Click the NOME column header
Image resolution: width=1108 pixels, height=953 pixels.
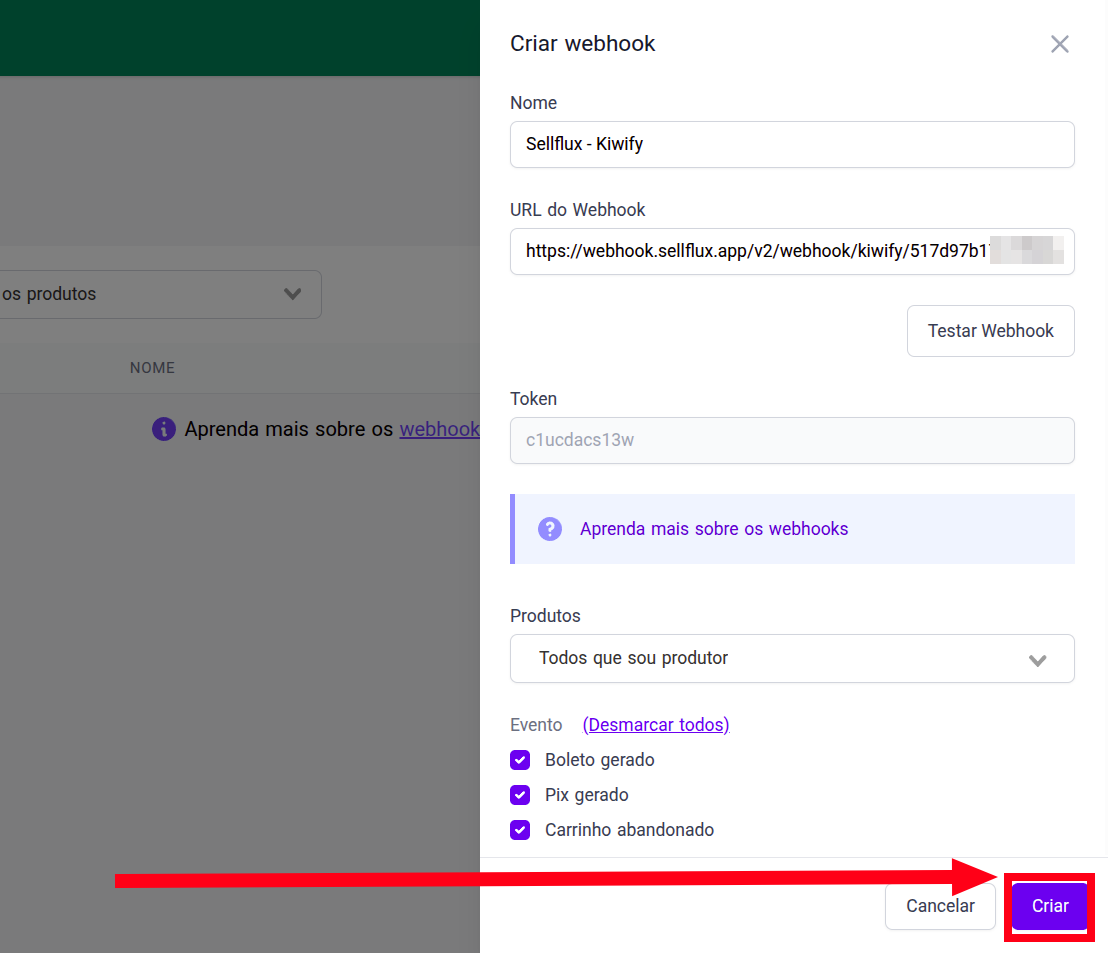tap(152, 368)
